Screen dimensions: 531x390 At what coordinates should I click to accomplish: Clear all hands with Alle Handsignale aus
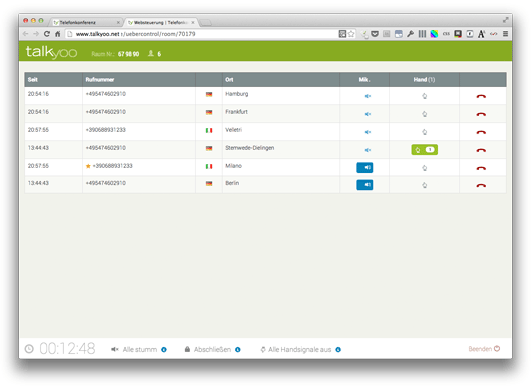pos(296,349)
